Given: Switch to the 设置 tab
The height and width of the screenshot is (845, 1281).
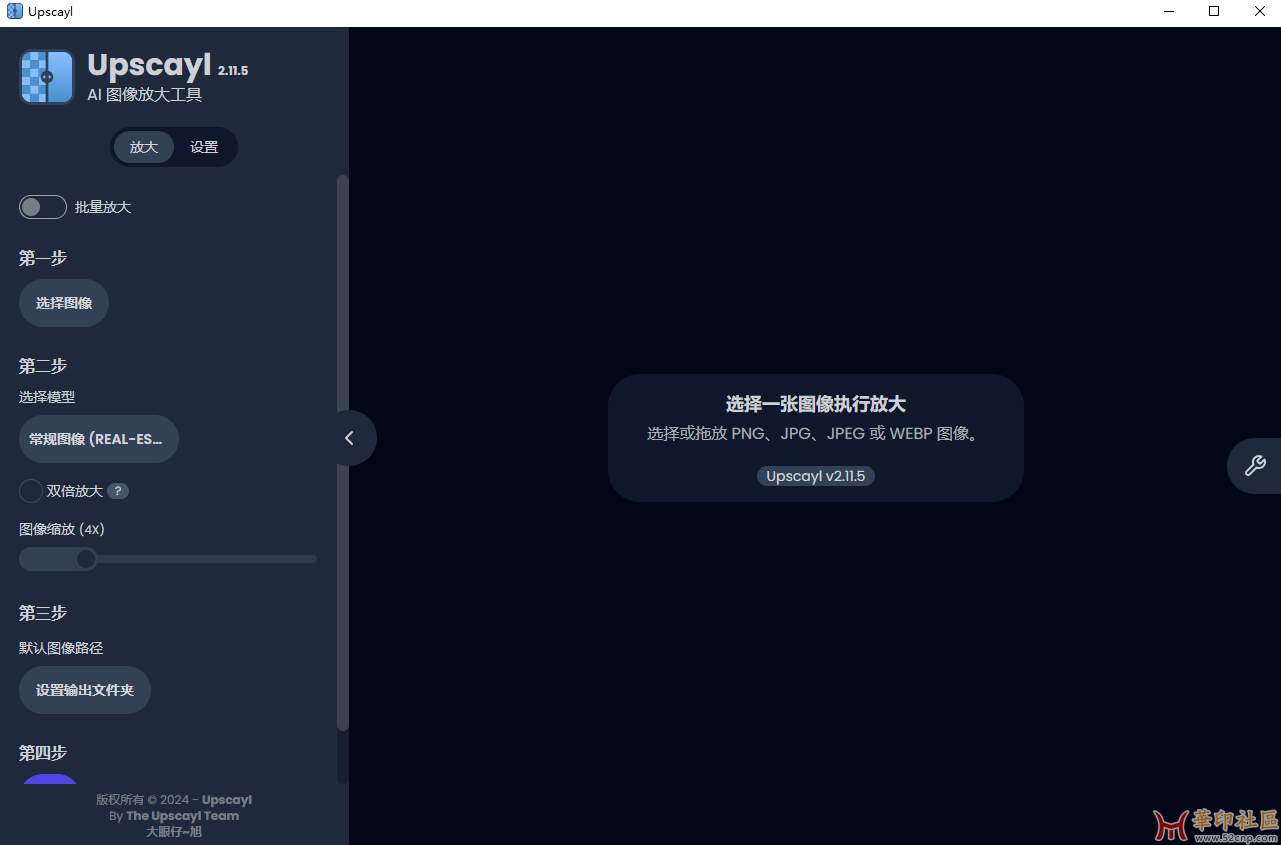Looking at the screenshot, I should (204, 147).
